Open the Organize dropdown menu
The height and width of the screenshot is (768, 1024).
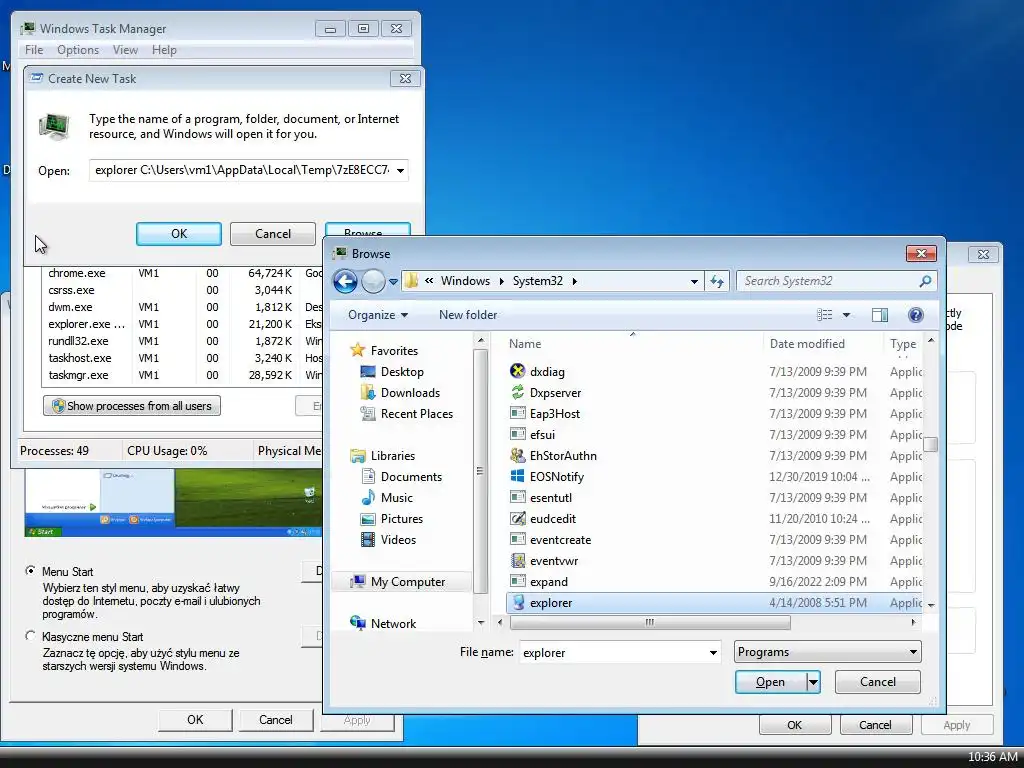(x=378, y=315)
